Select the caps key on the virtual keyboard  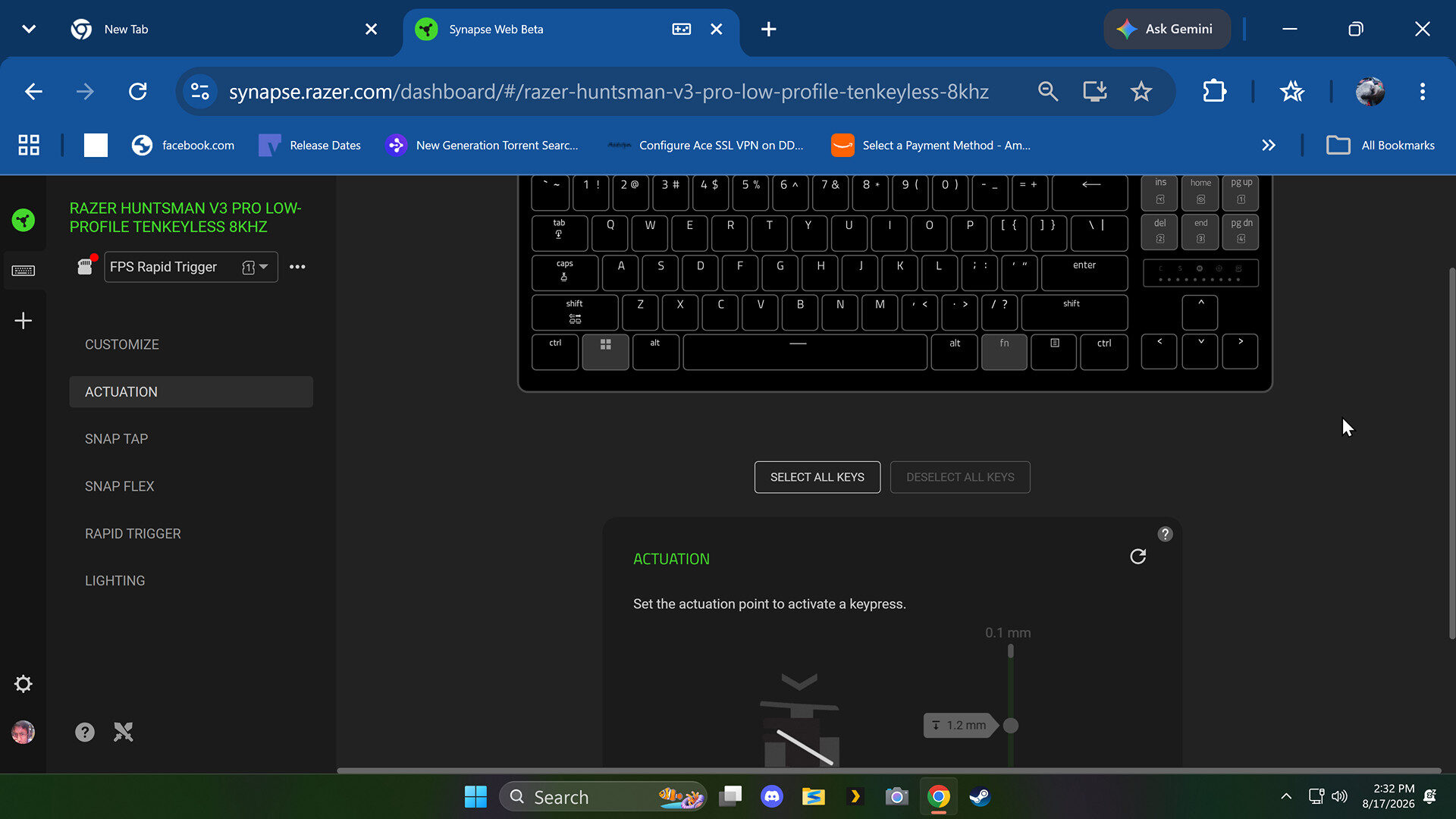click(565, 273)
